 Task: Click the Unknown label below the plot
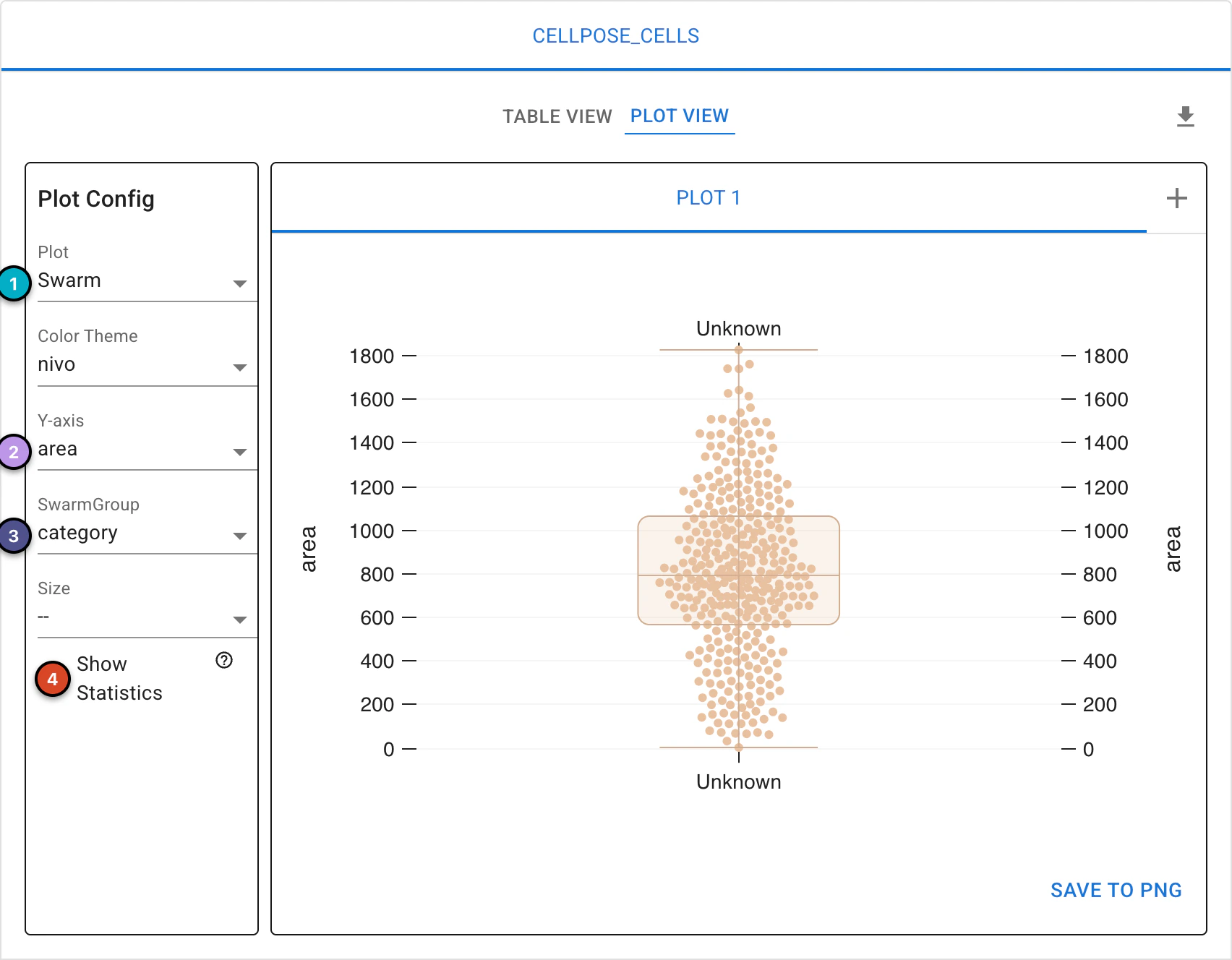(739, 782)
